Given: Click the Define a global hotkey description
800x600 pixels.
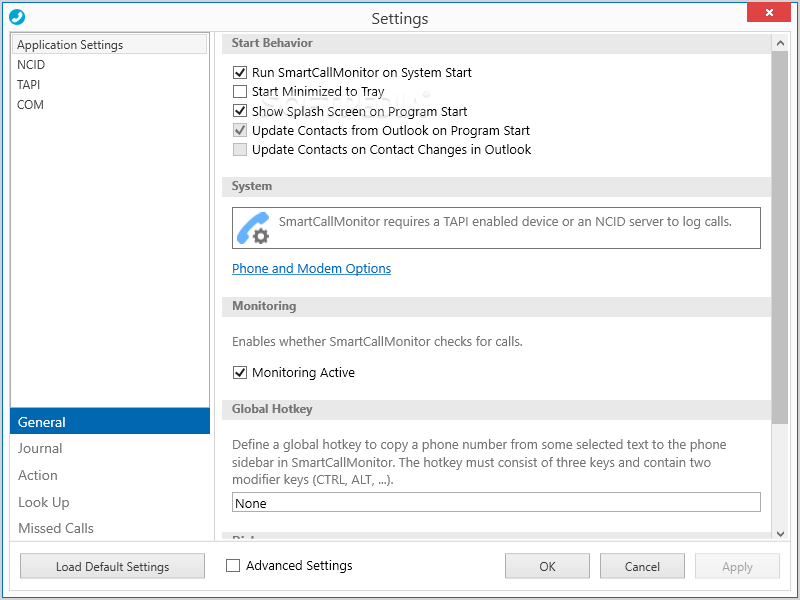Looking at the screenshot, I should (x=479, y=462).
